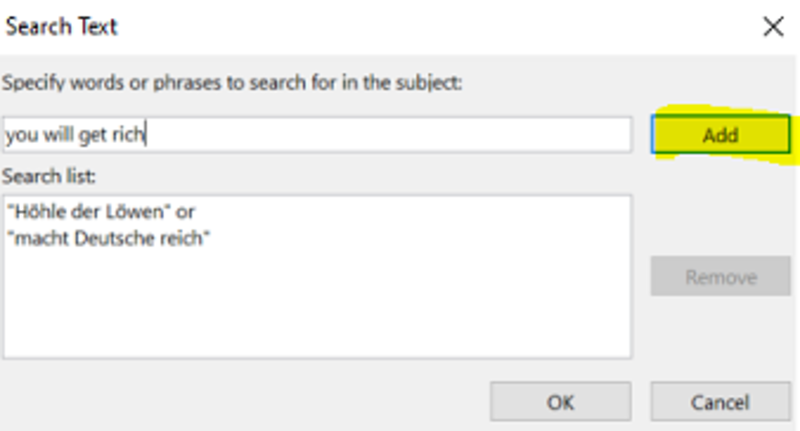Click the "or" connector in search list
This screenshot has width=800, height=431.
click(185, 212)
